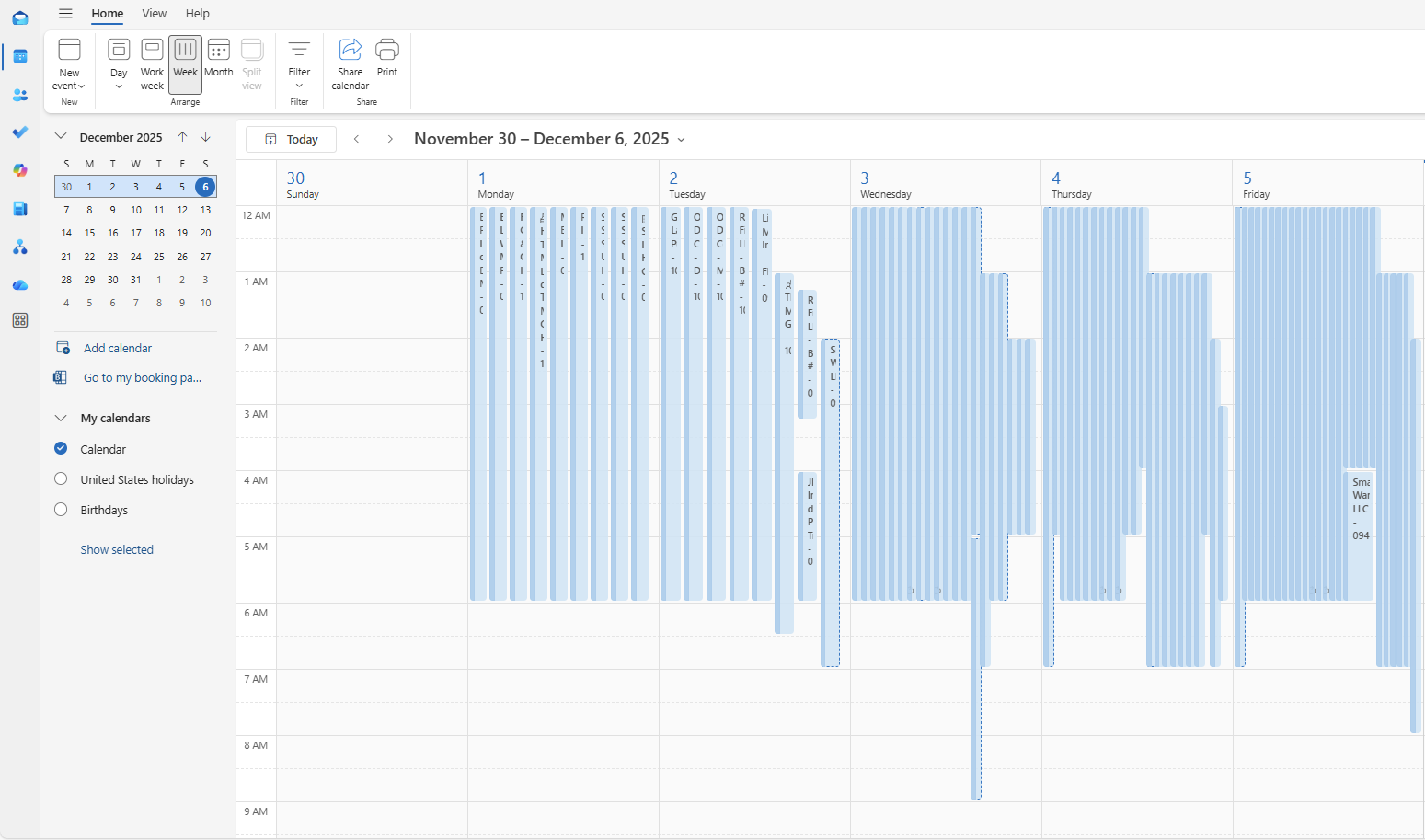Image resolution: width=1425 pixels, height=840 pixels.
Task: Open Go to my booking page link
Action: (143, 377)
